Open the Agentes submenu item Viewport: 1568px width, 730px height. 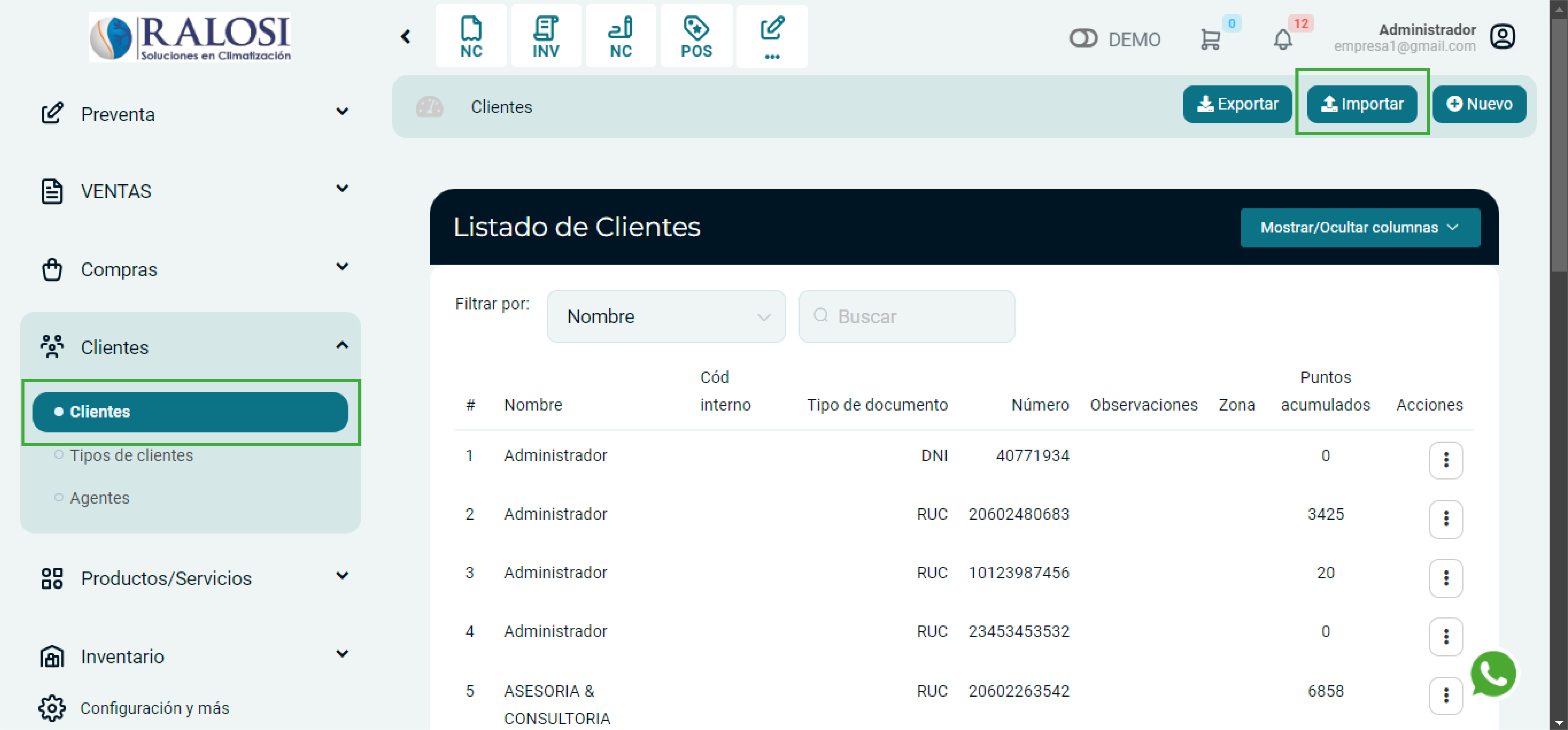click(x=99, y=498)
